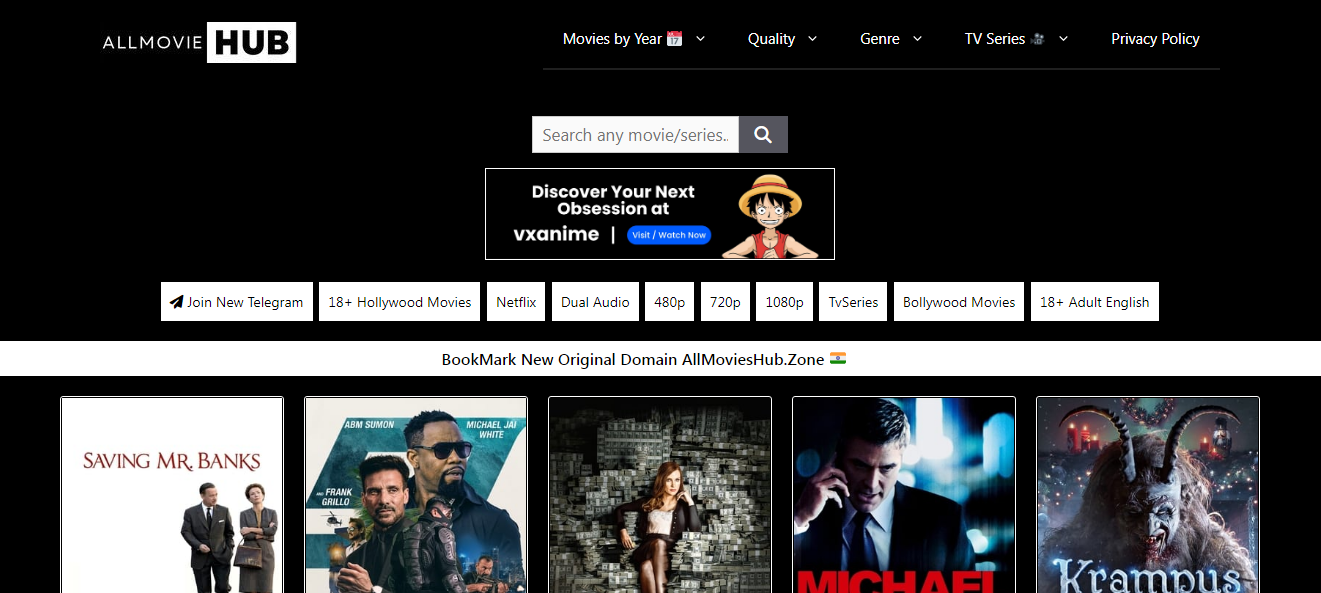
Task: Open the Bollywood Movies category
Action: pos(959,302)
